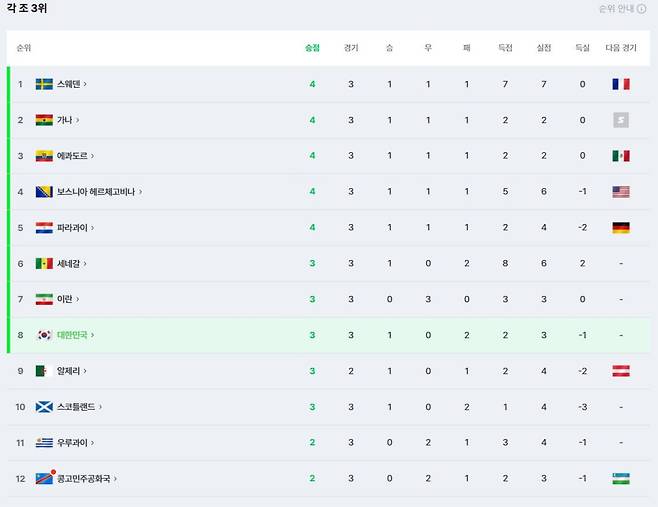Open the 세네갈 team row
Viewport: 658px width, 507px height.
329,264
